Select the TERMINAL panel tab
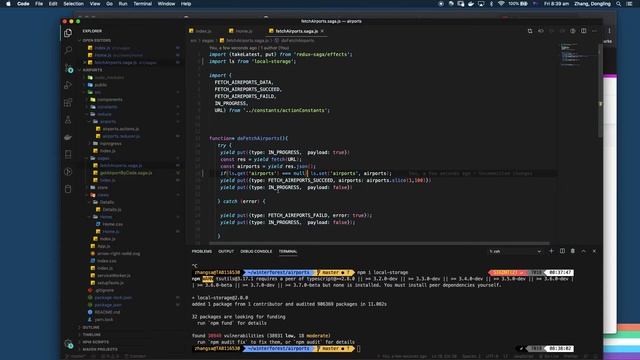The height and width of the screenshot is (360, 640). [x=288, y=251]
